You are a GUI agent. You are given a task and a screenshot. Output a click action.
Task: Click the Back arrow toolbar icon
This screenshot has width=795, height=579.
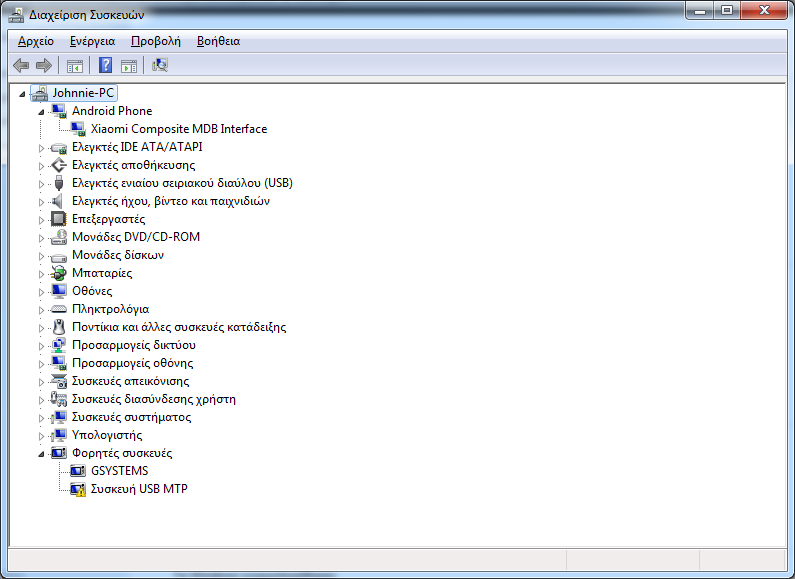pyautogui.click(x=21, y=66)
